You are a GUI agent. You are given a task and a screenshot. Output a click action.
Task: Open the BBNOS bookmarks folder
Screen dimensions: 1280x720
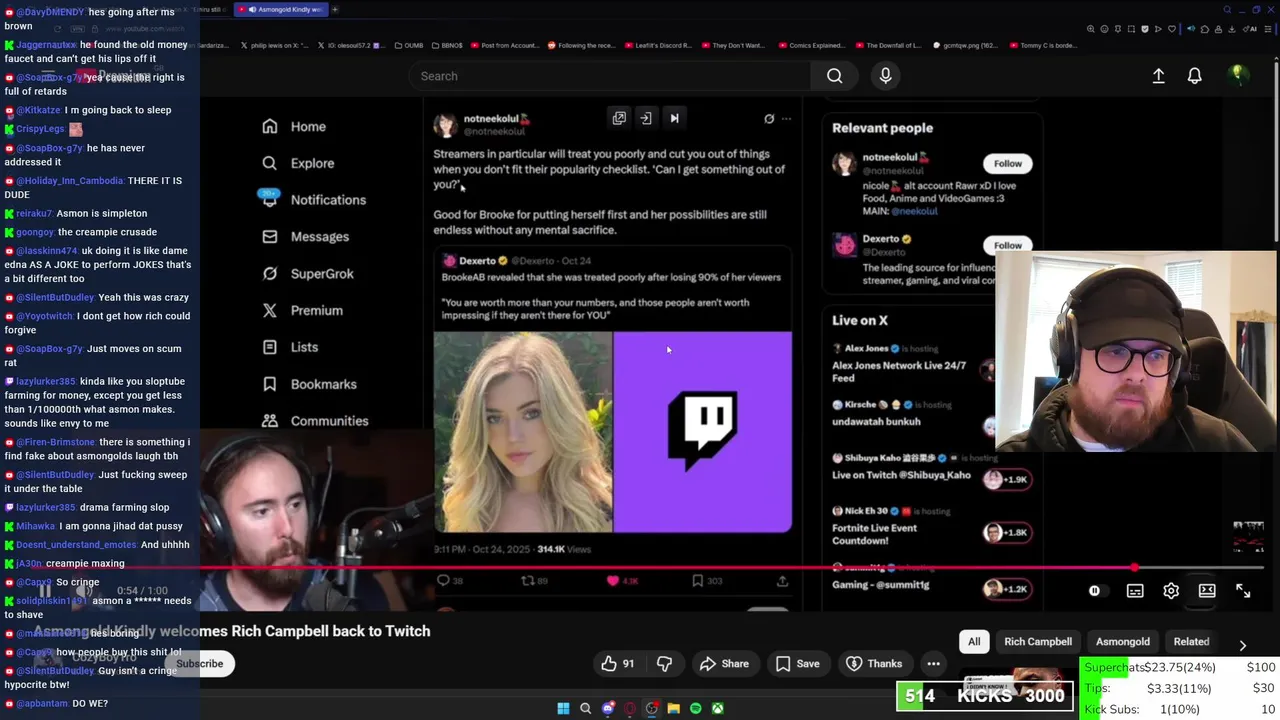coord(446,45)
